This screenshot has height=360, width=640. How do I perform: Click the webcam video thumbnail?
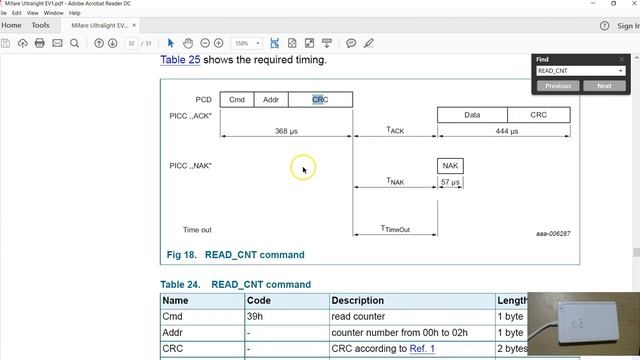tap(584, 324)
